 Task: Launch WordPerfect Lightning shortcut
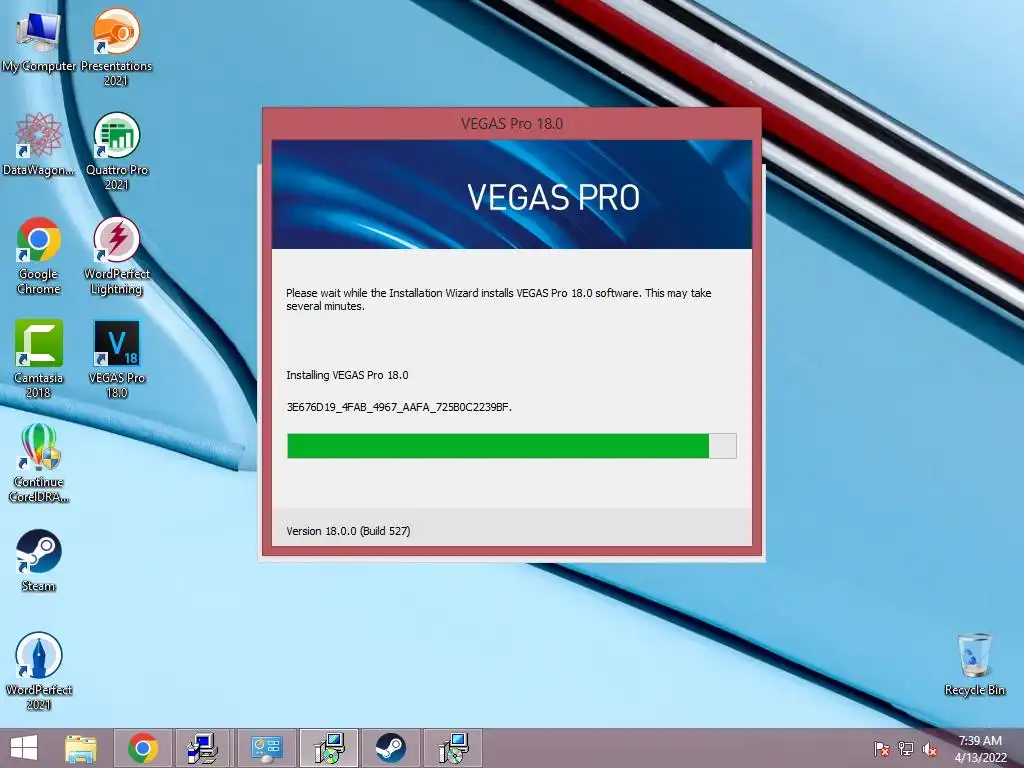pyautogui.click(x=116, y=255)
